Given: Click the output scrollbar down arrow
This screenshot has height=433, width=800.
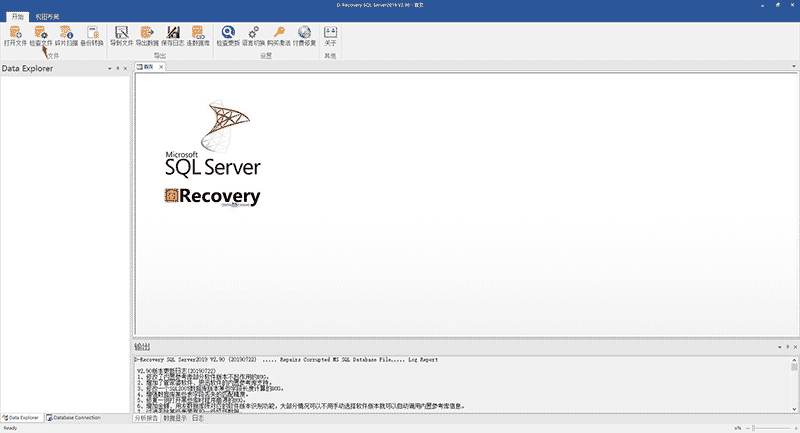Looking at the screenshot, I should (x=794, y=409).
